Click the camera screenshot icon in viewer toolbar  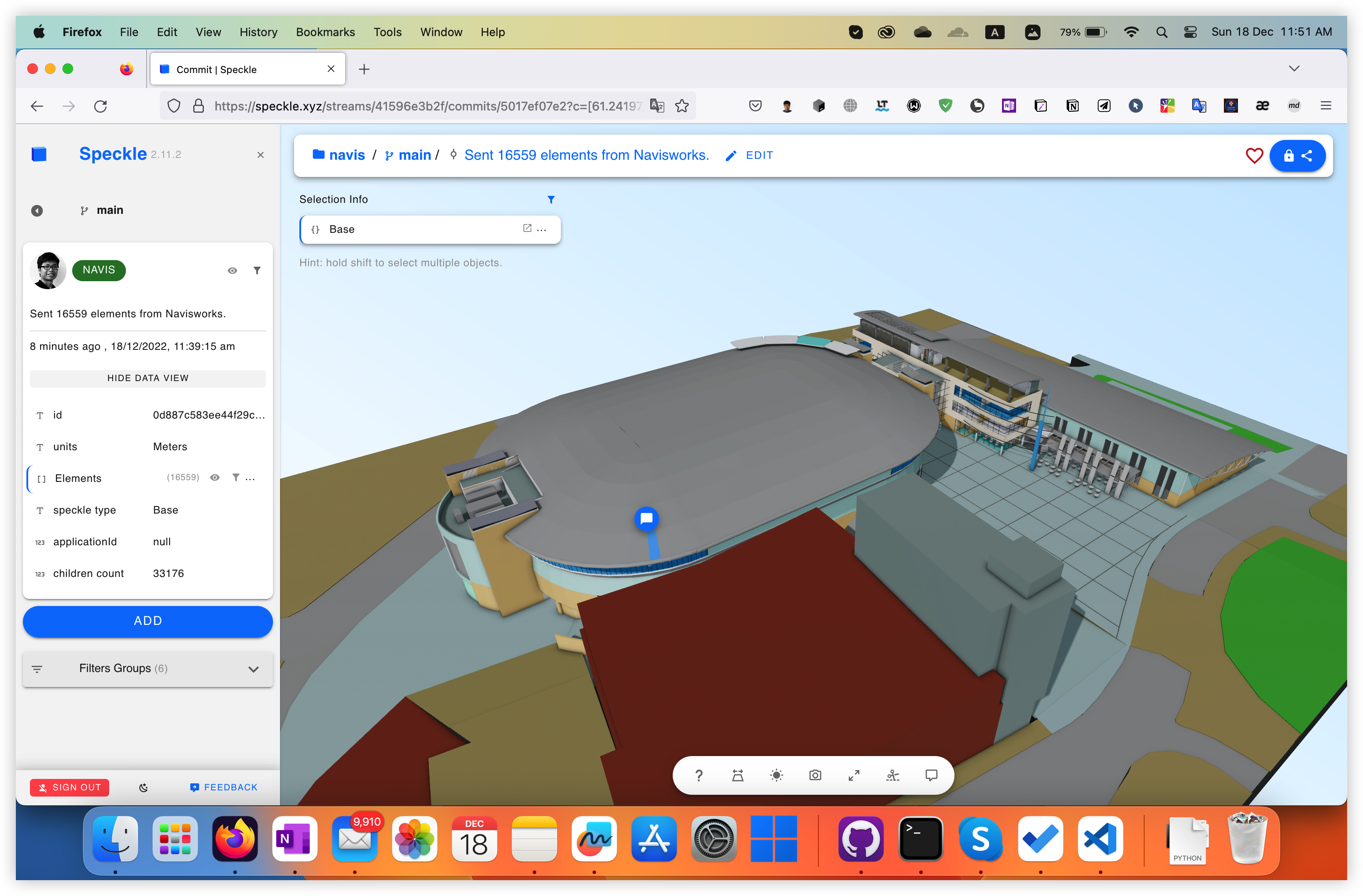814,775
